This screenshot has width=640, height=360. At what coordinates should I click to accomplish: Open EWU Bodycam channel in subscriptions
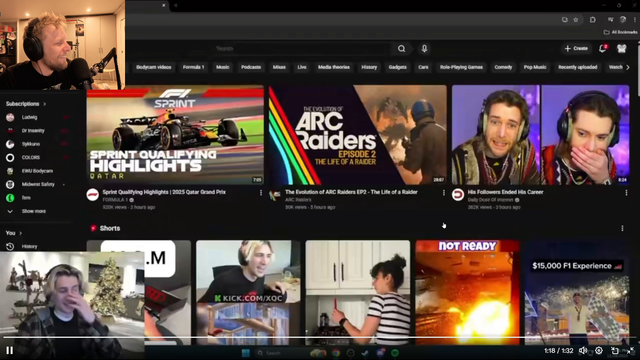(37, 171)
